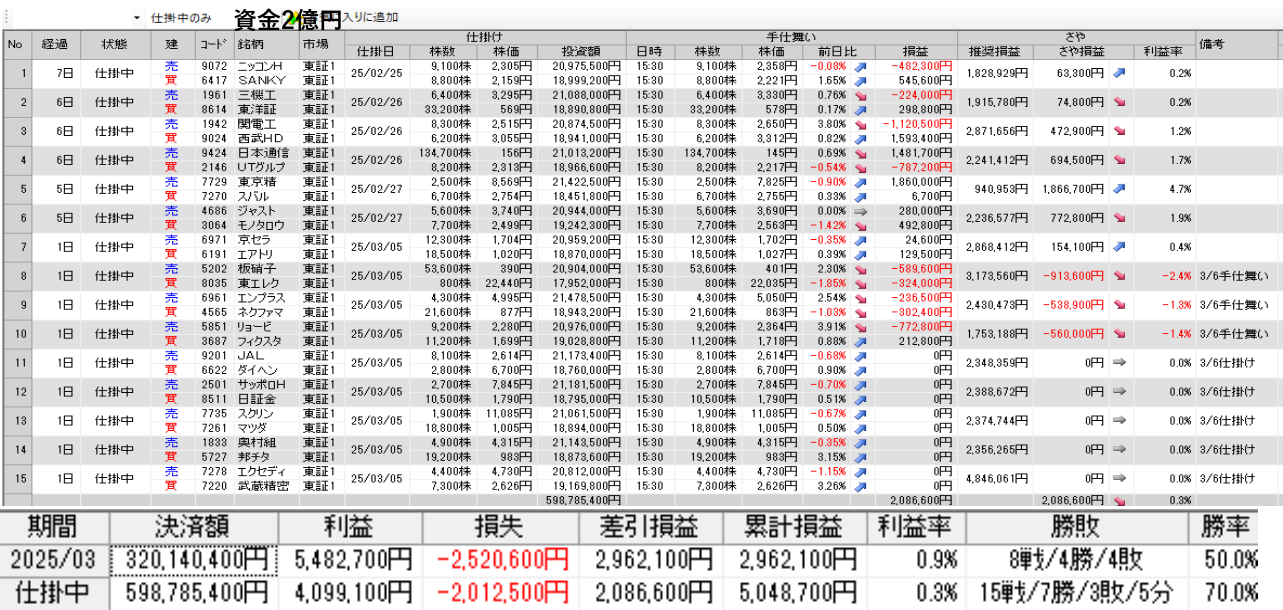Click the red down arrow beside -560,000円 spread profit
The width and height of the screenshot is (1283, 610).
coord(1118,334)
